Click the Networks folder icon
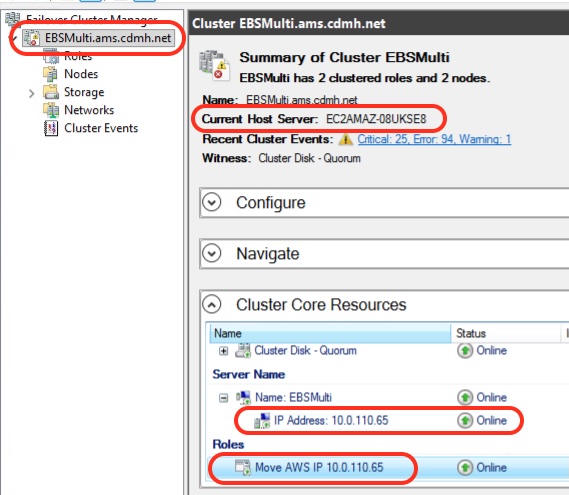This screenshot has height=495, width=569. point(50,110)
